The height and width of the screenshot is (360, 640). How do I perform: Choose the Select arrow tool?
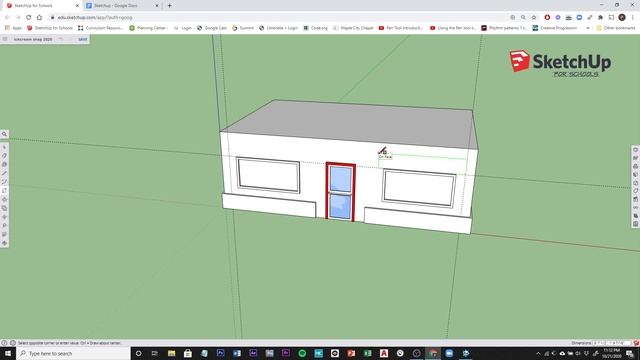tap(4, 147)
